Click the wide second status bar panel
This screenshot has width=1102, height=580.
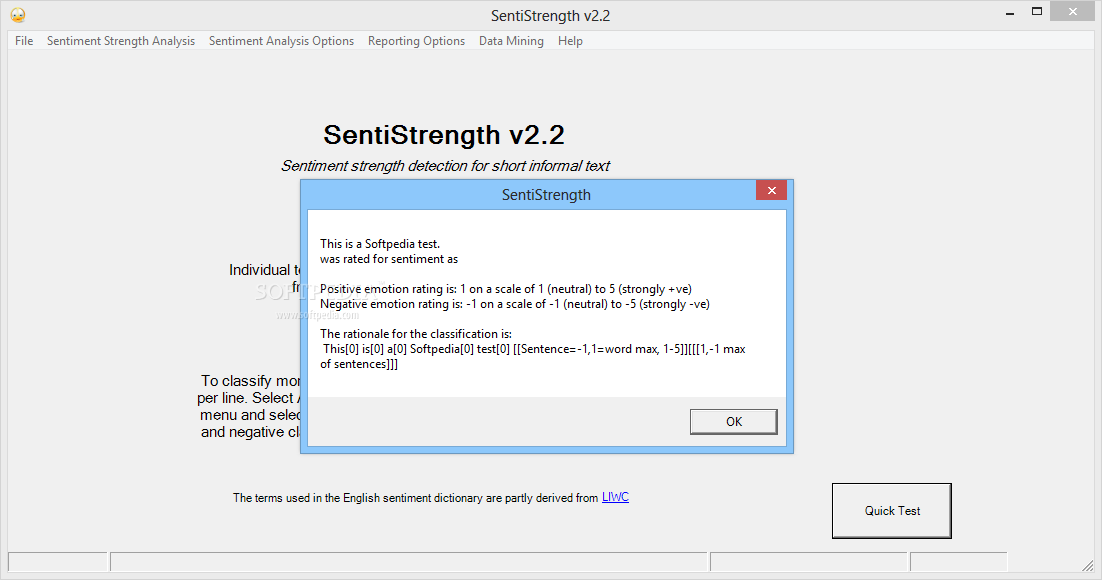coord(409,562)
